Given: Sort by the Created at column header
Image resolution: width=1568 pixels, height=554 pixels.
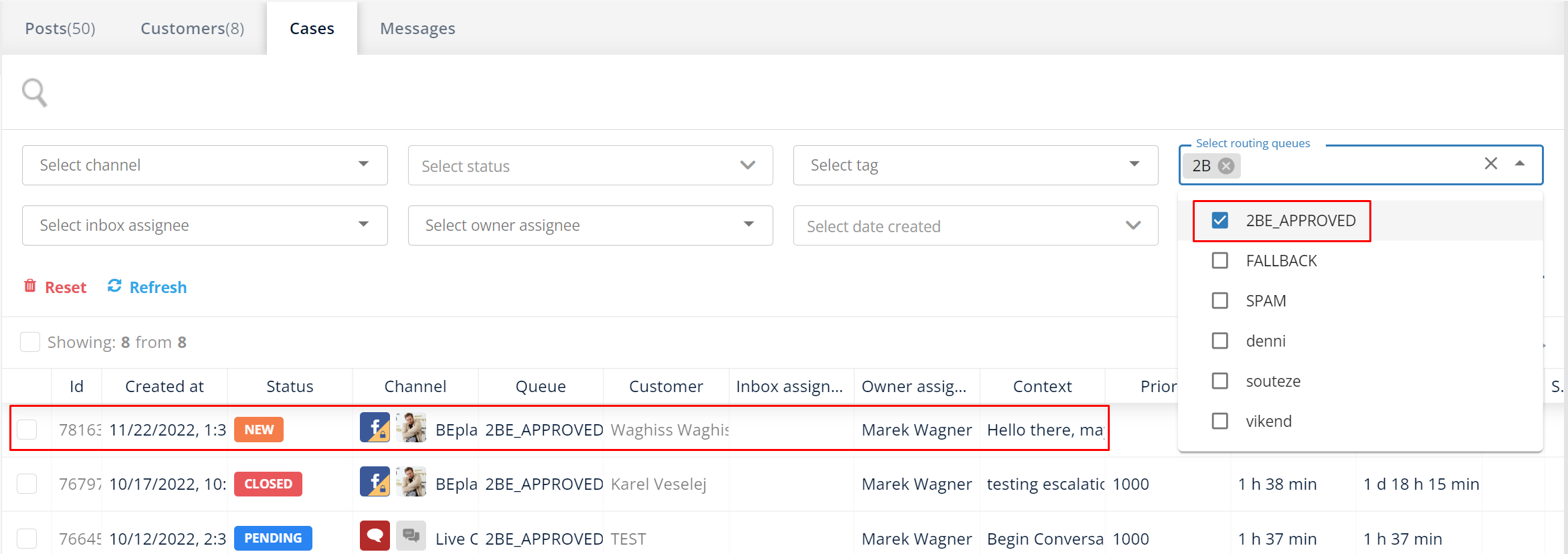Looking at the screenshot, I should [165, 386].
